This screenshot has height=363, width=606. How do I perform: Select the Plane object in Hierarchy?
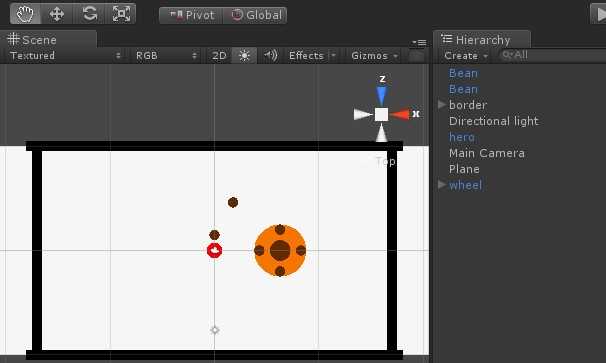click(464, 169)
